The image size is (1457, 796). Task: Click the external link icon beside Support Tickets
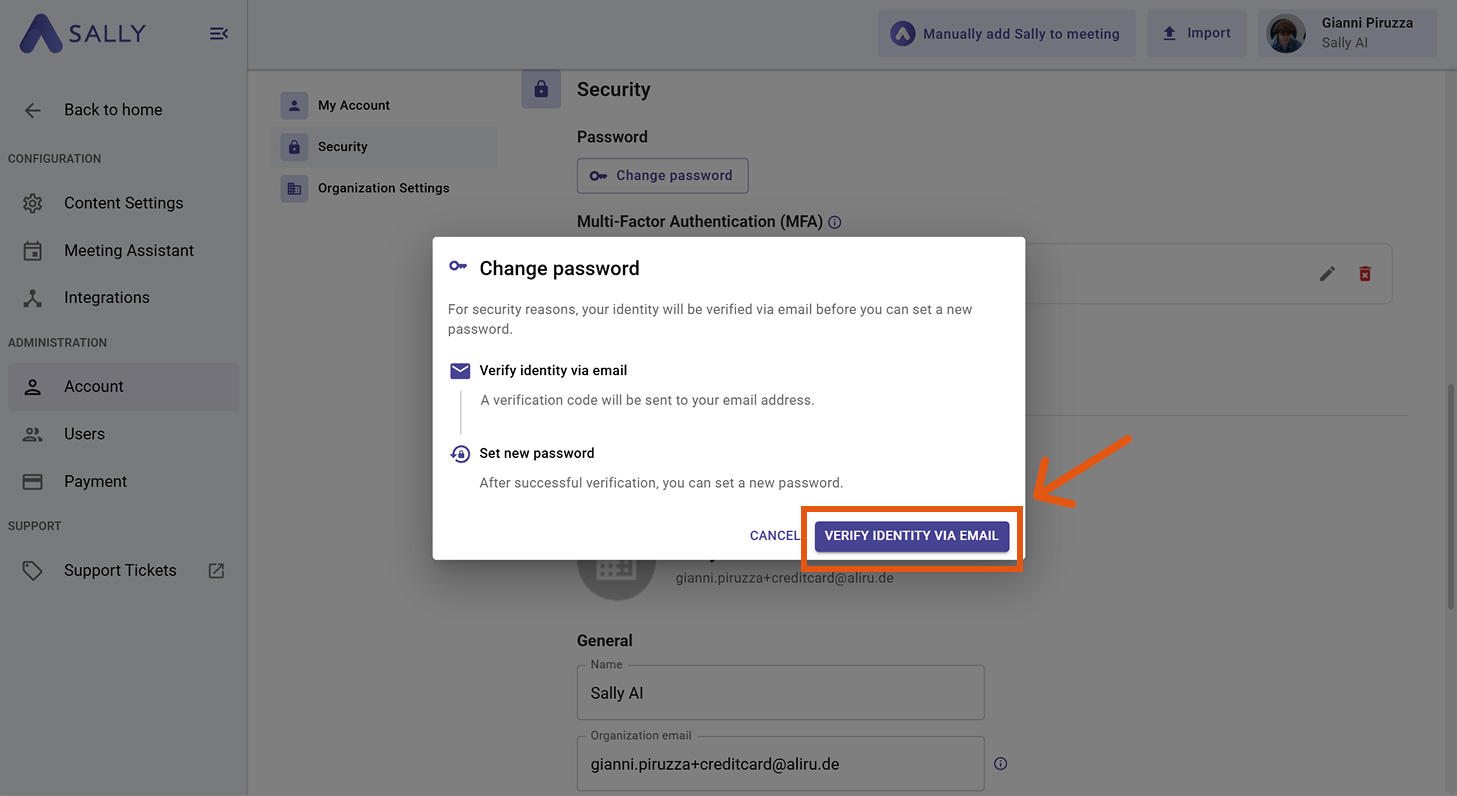pos(214,570)
